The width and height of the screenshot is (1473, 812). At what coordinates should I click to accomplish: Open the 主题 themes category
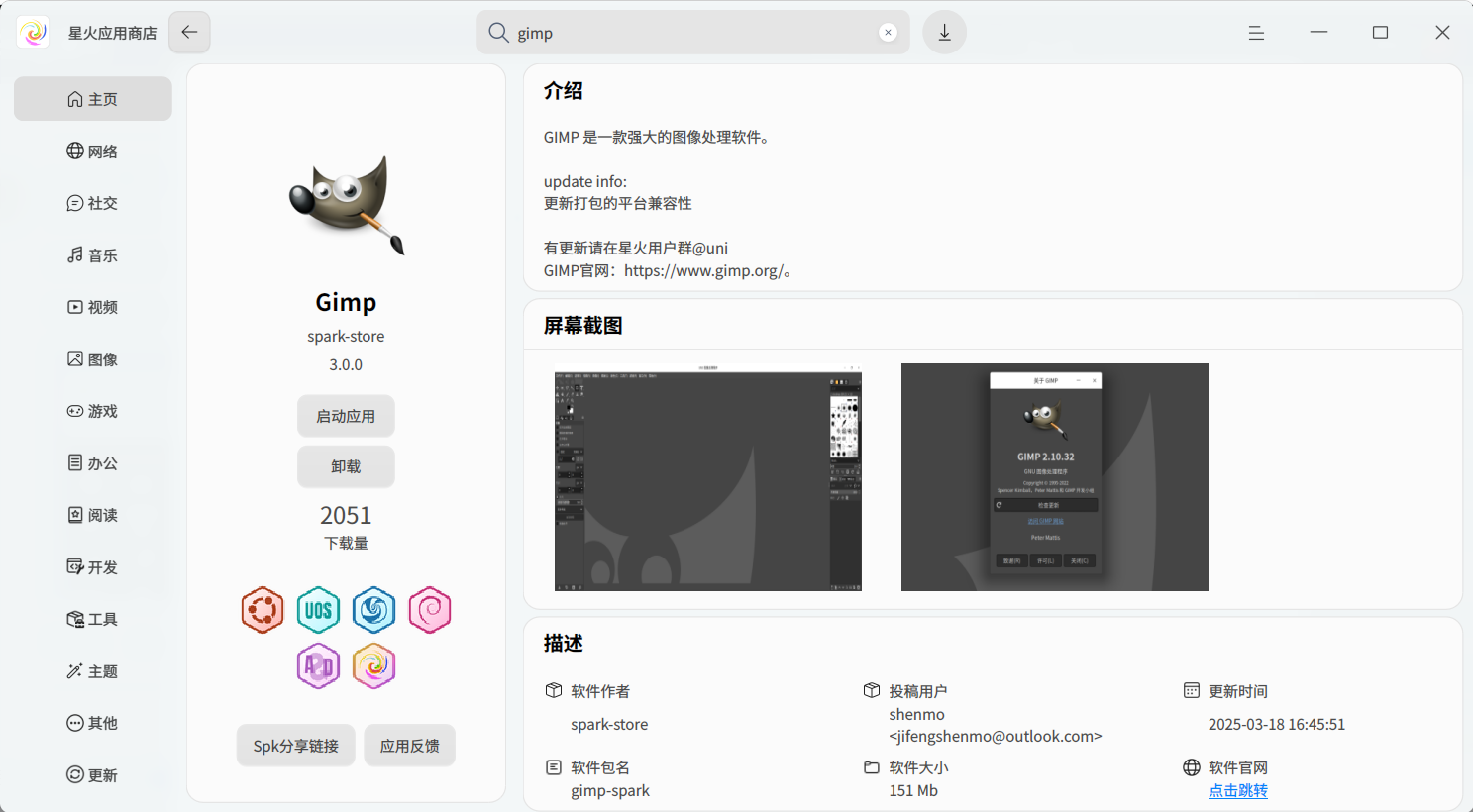[92, 671]
